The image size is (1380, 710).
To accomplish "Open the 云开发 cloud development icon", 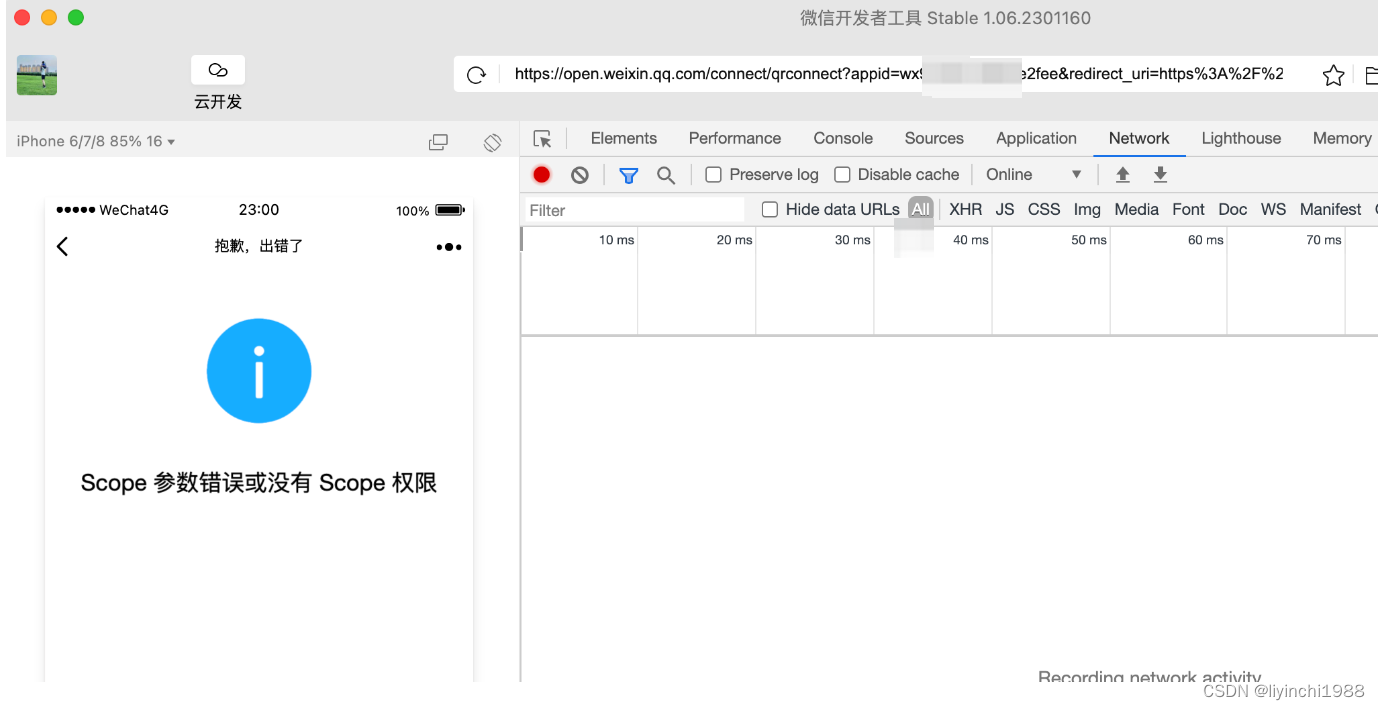I will [218, 70].
